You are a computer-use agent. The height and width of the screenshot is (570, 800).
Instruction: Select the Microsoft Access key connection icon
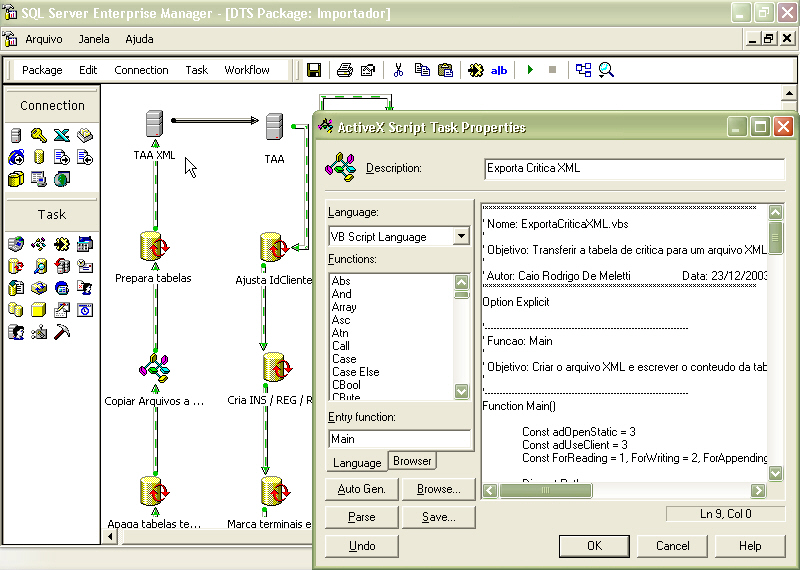[x=39, y=135]
